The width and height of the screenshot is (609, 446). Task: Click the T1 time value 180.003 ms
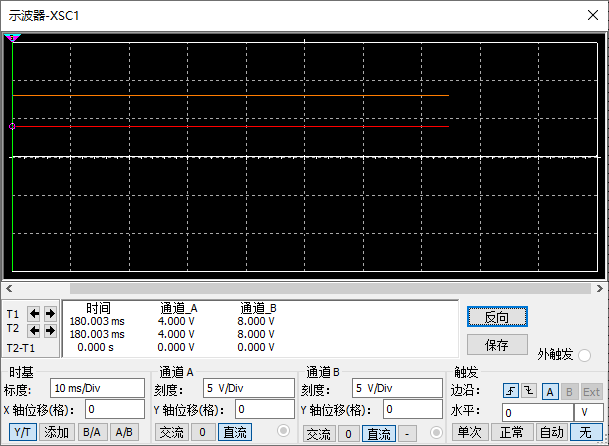(97, 321)
